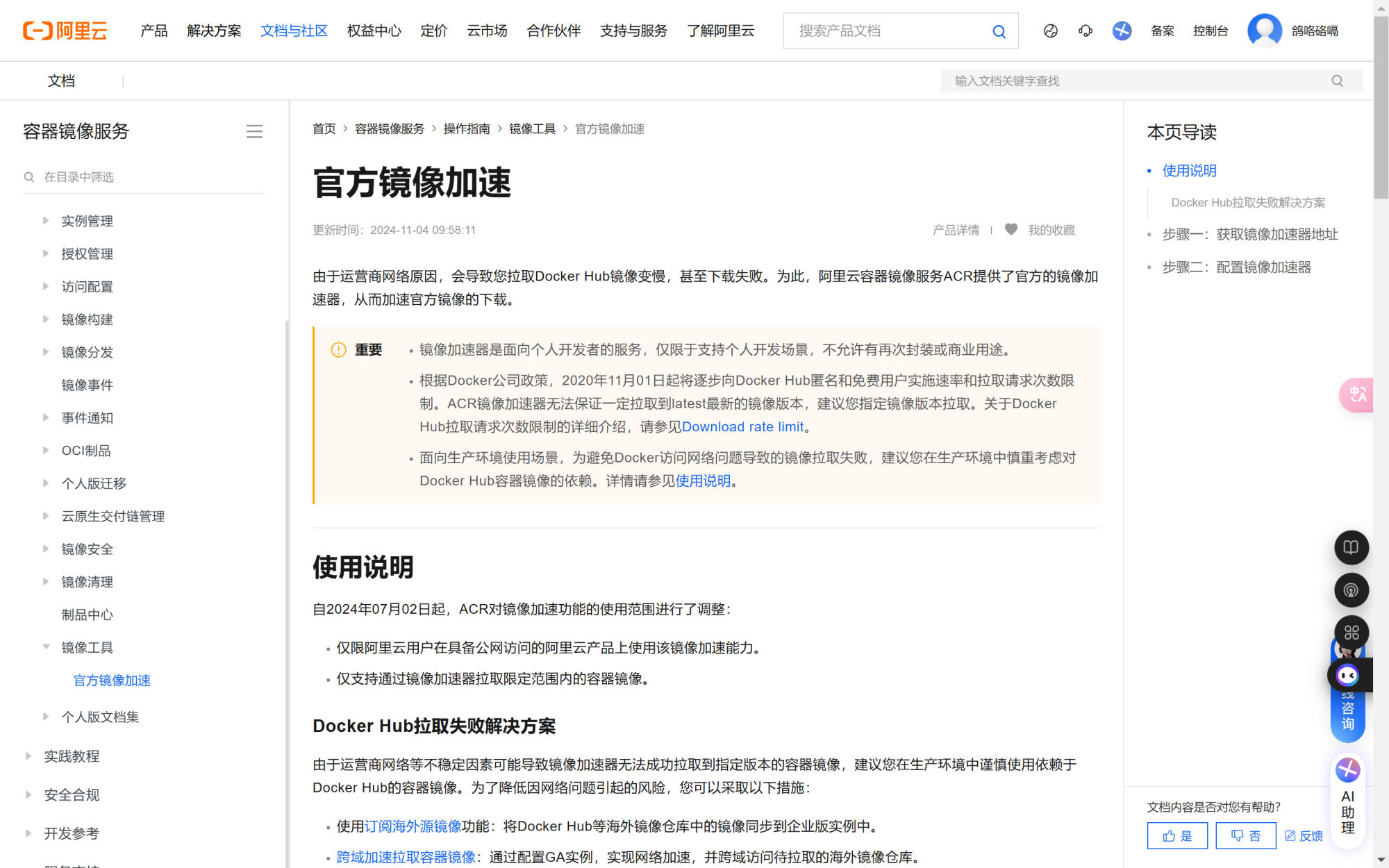The image size is (1389, 868).
Task: Select 镜像事件 in sidebar tree
Action: tap(87, 385)
